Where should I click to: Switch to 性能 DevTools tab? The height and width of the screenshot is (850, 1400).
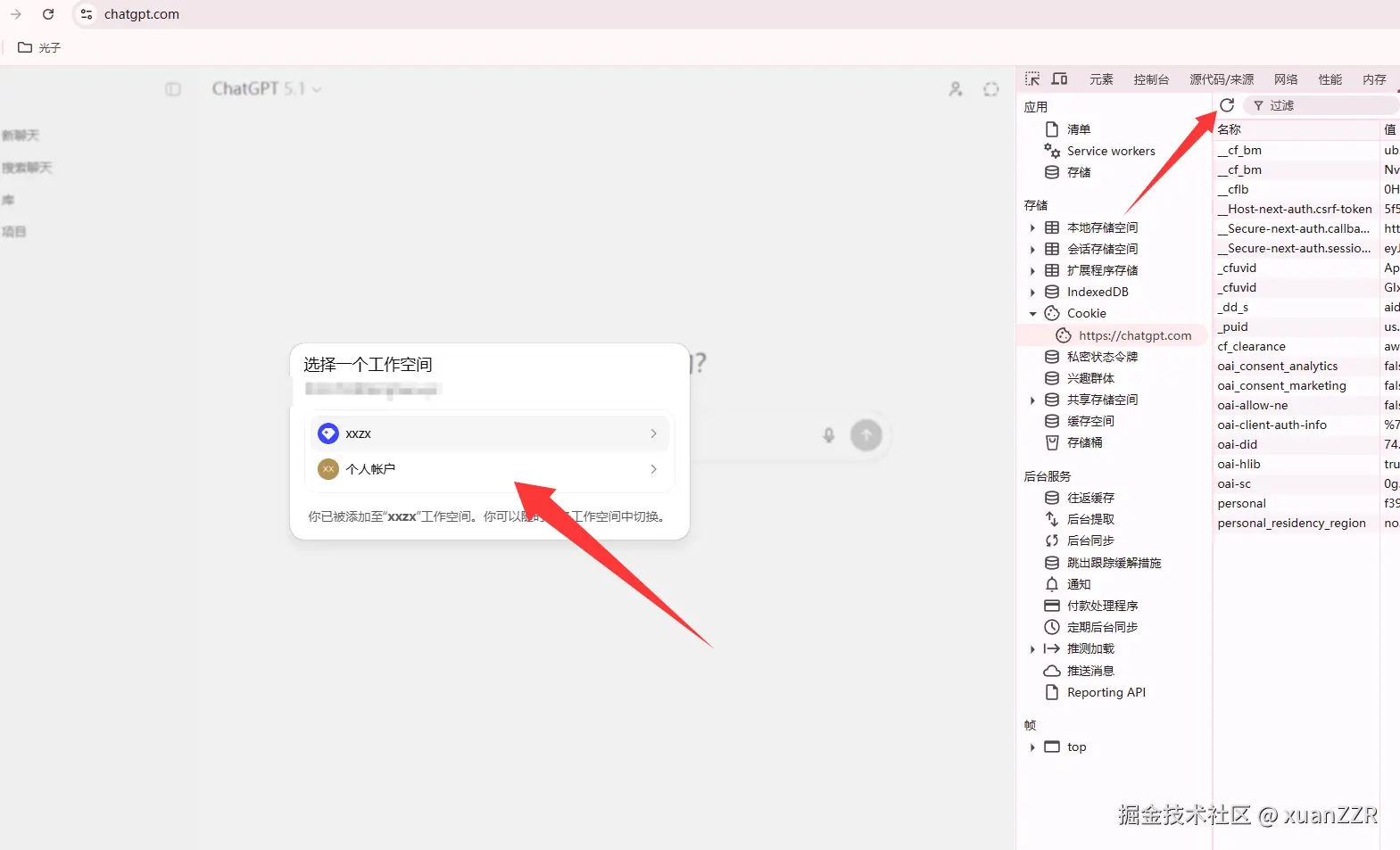pyautogui.click(x=1330, y=79)
